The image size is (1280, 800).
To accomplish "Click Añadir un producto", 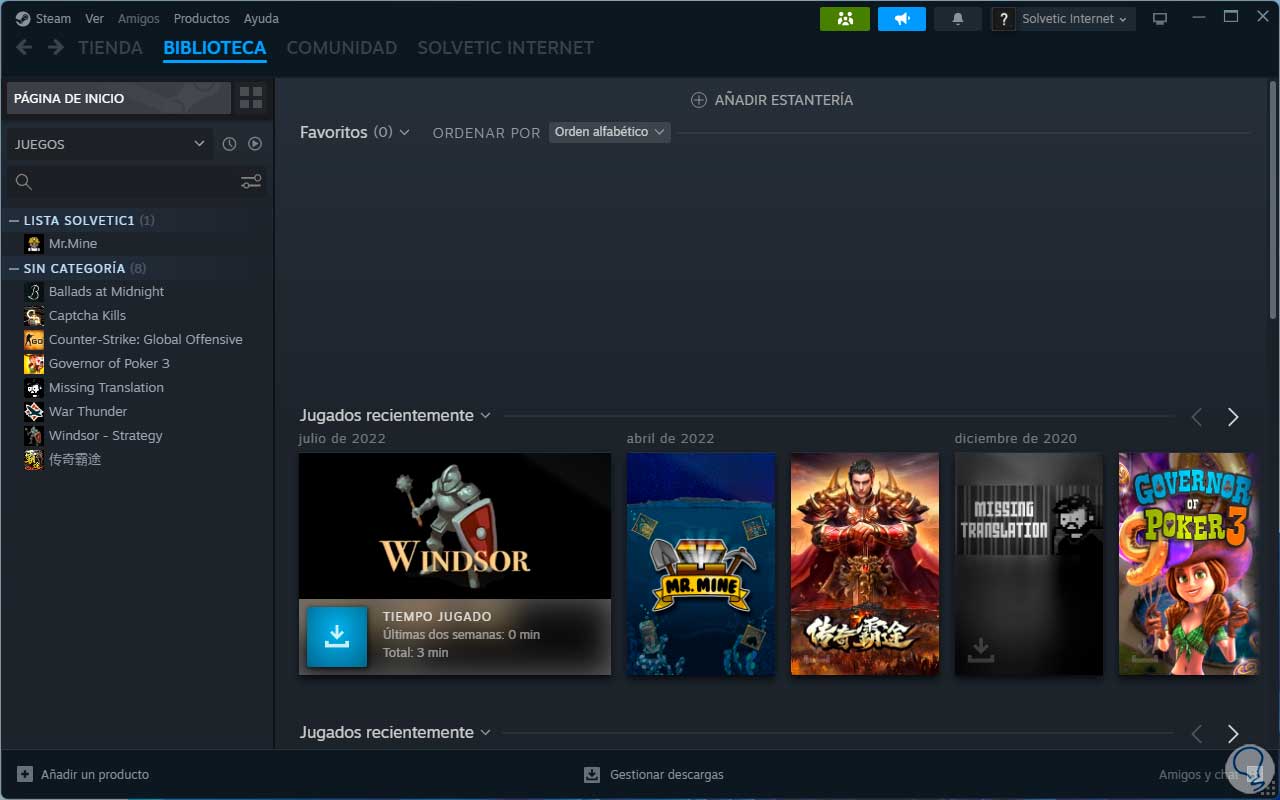I will click(x=83, y=774).
